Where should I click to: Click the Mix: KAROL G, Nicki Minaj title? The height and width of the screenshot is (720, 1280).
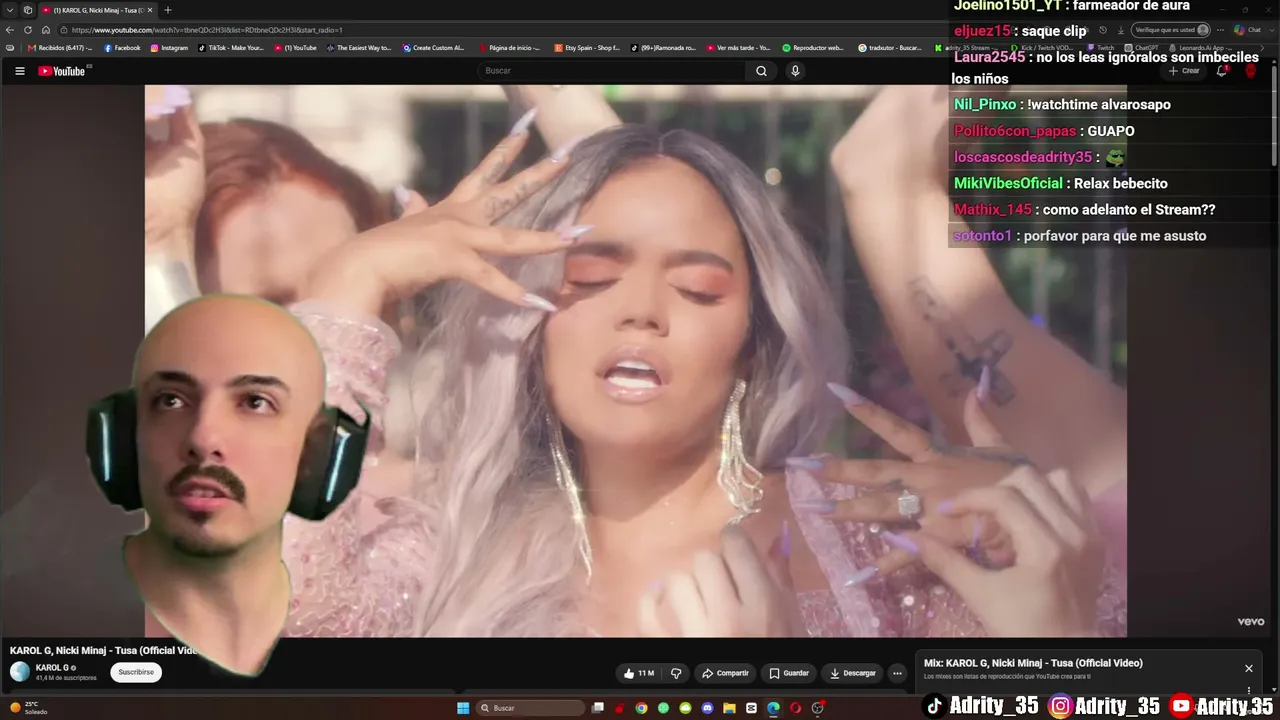click(x=1033, y=663)
